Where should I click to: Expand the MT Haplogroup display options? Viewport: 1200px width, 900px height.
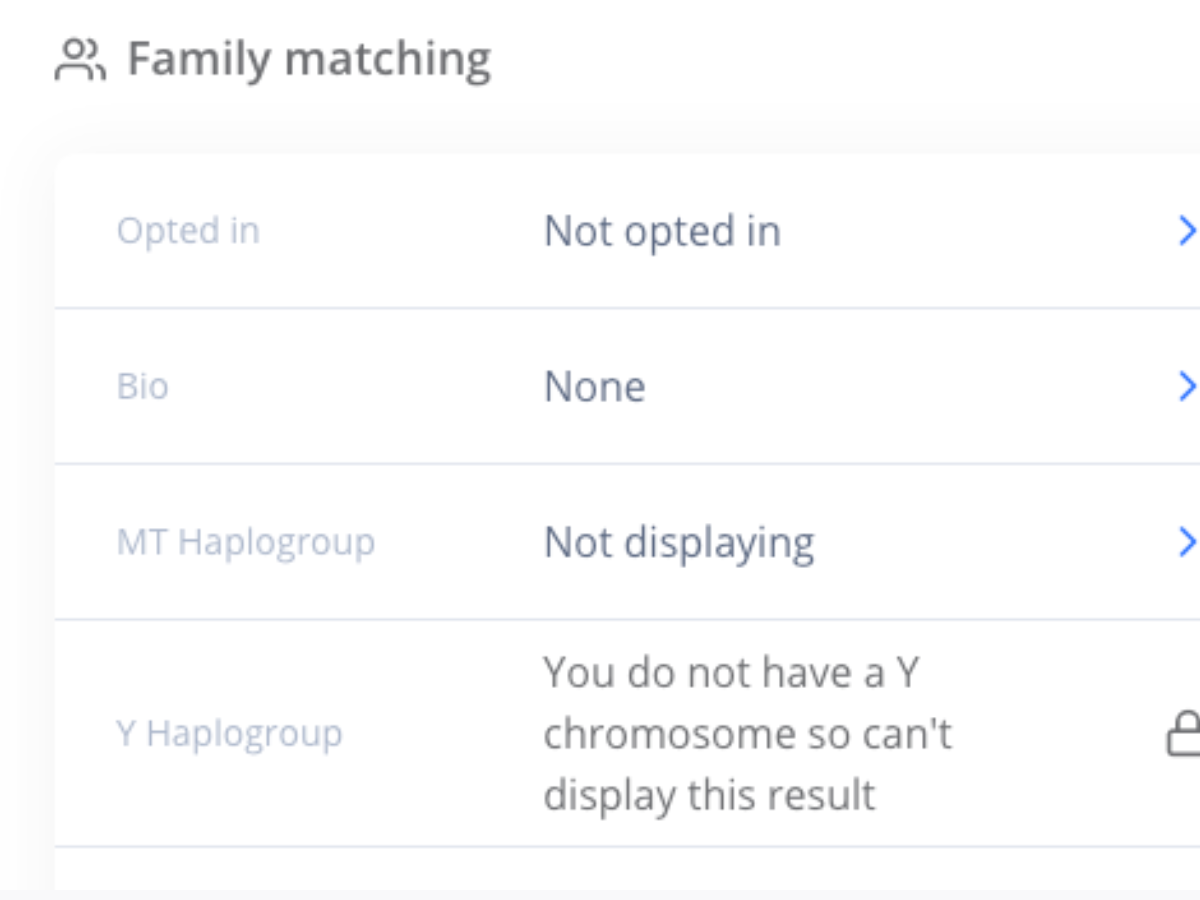[1189, 542]
